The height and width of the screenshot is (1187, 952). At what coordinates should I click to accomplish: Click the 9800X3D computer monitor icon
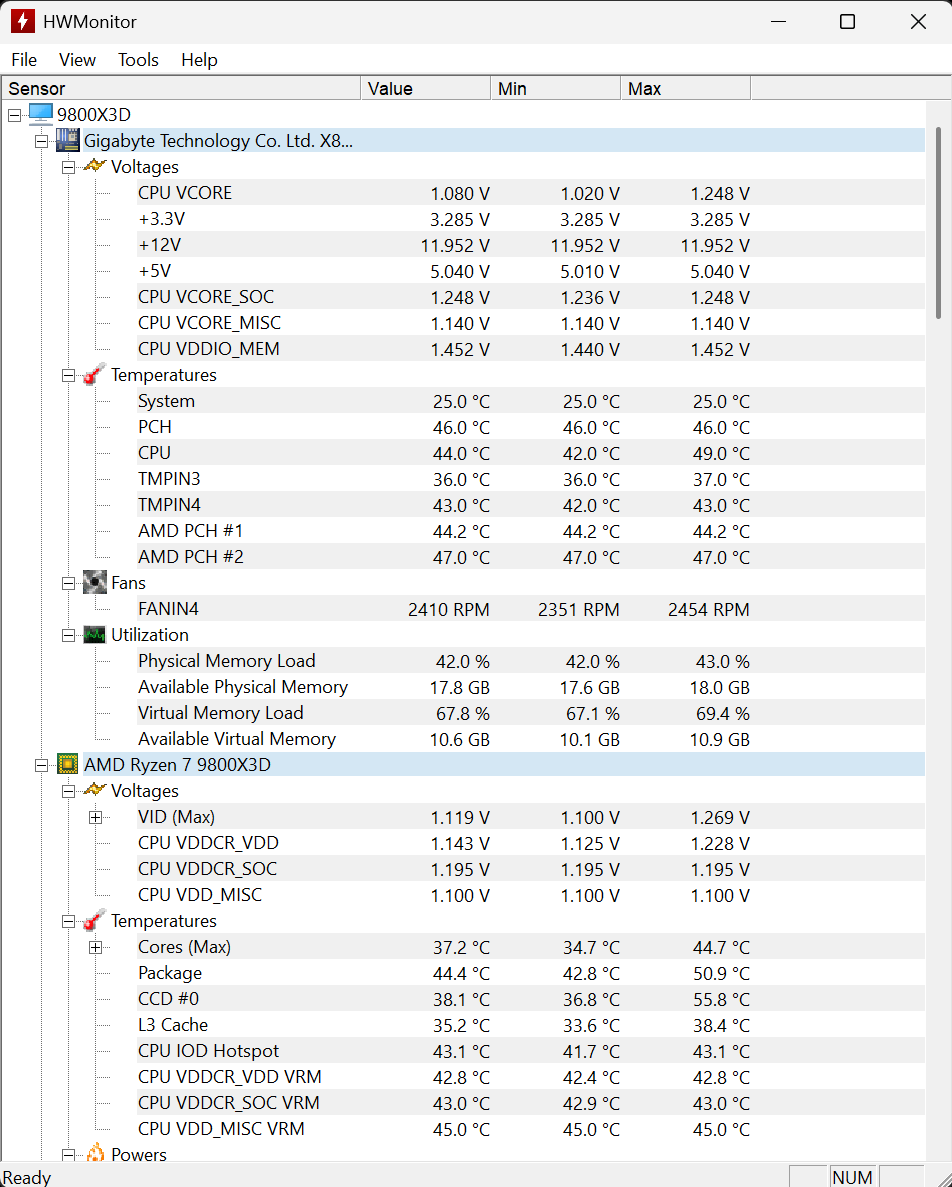click(x=40, y=115)
